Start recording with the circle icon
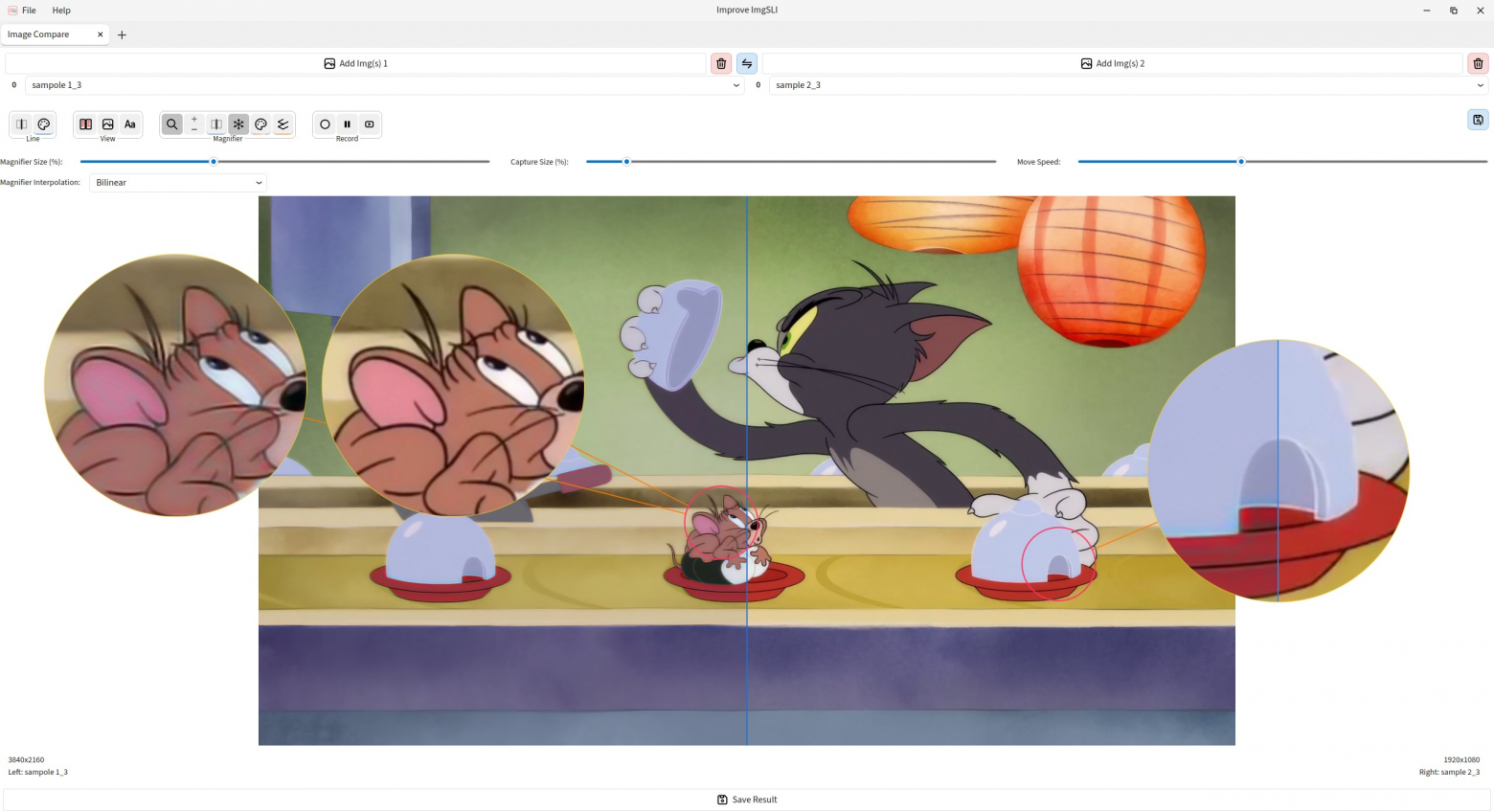The image size is (1494, 812). [325, 124]
